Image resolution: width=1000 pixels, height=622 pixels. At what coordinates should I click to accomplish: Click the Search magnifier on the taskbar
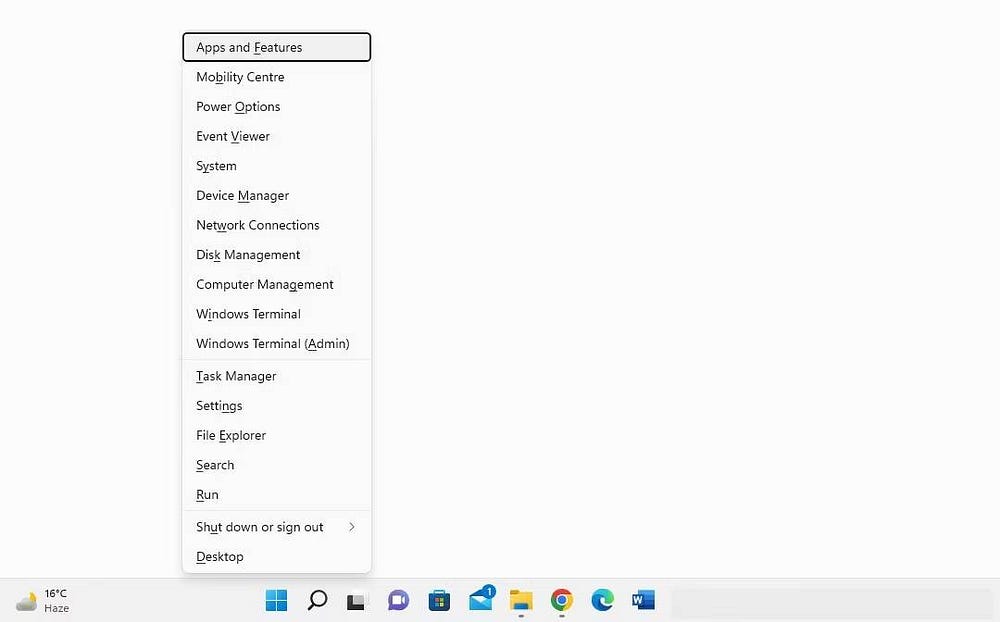[x=317, y=600]
